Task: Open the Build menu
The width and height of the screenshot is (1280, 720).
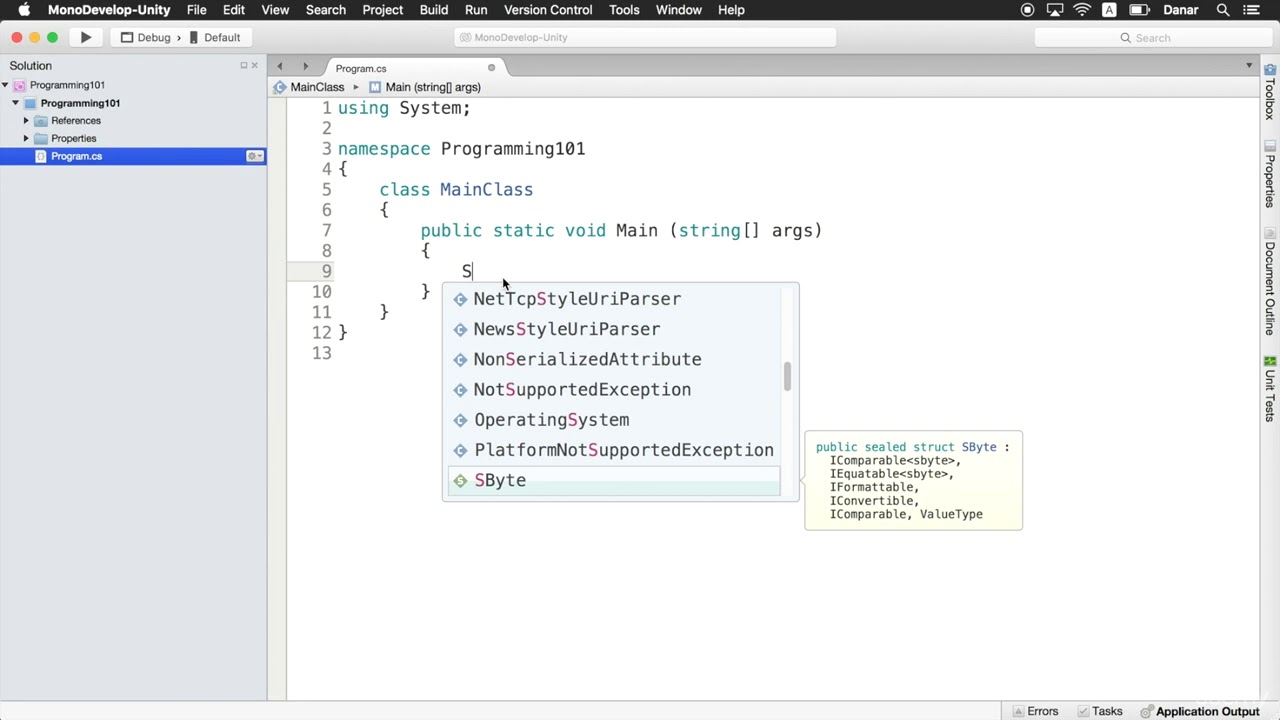Action: pos(434,10)
